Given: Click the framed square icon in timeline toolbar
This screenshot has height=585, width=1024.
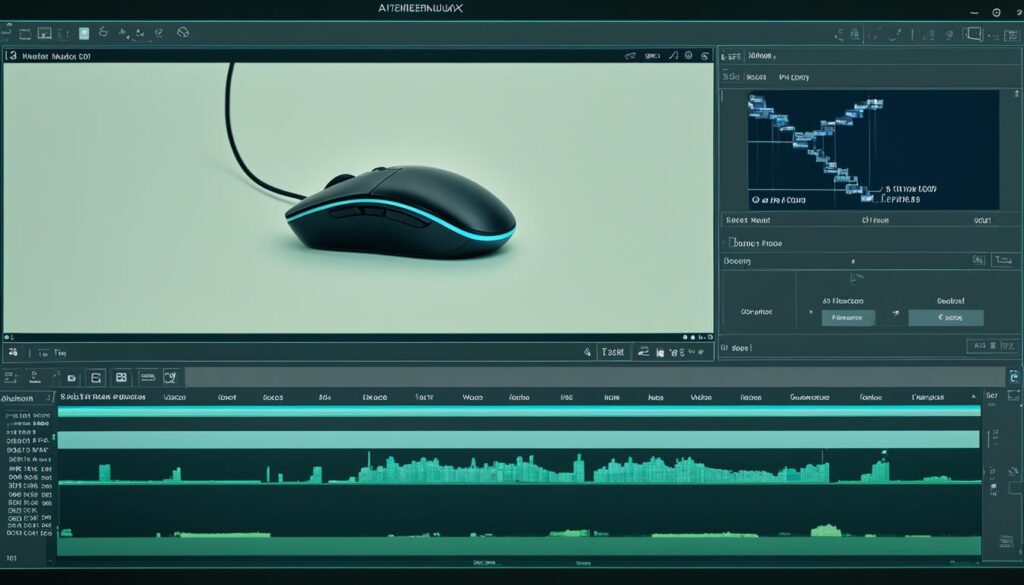Looking at the screenshot, I should [96, 377].
